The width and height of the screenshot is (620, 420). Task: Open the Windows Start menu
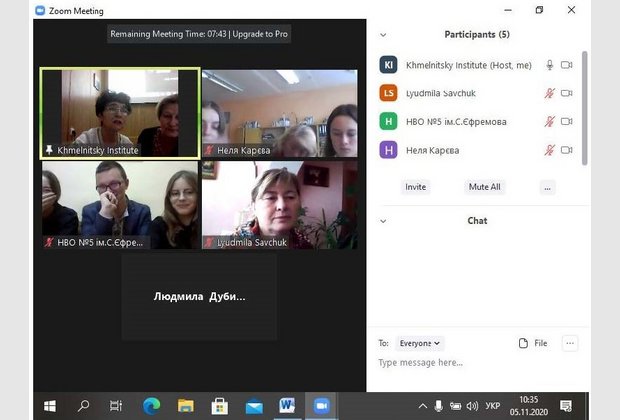[x=50, y=406]
